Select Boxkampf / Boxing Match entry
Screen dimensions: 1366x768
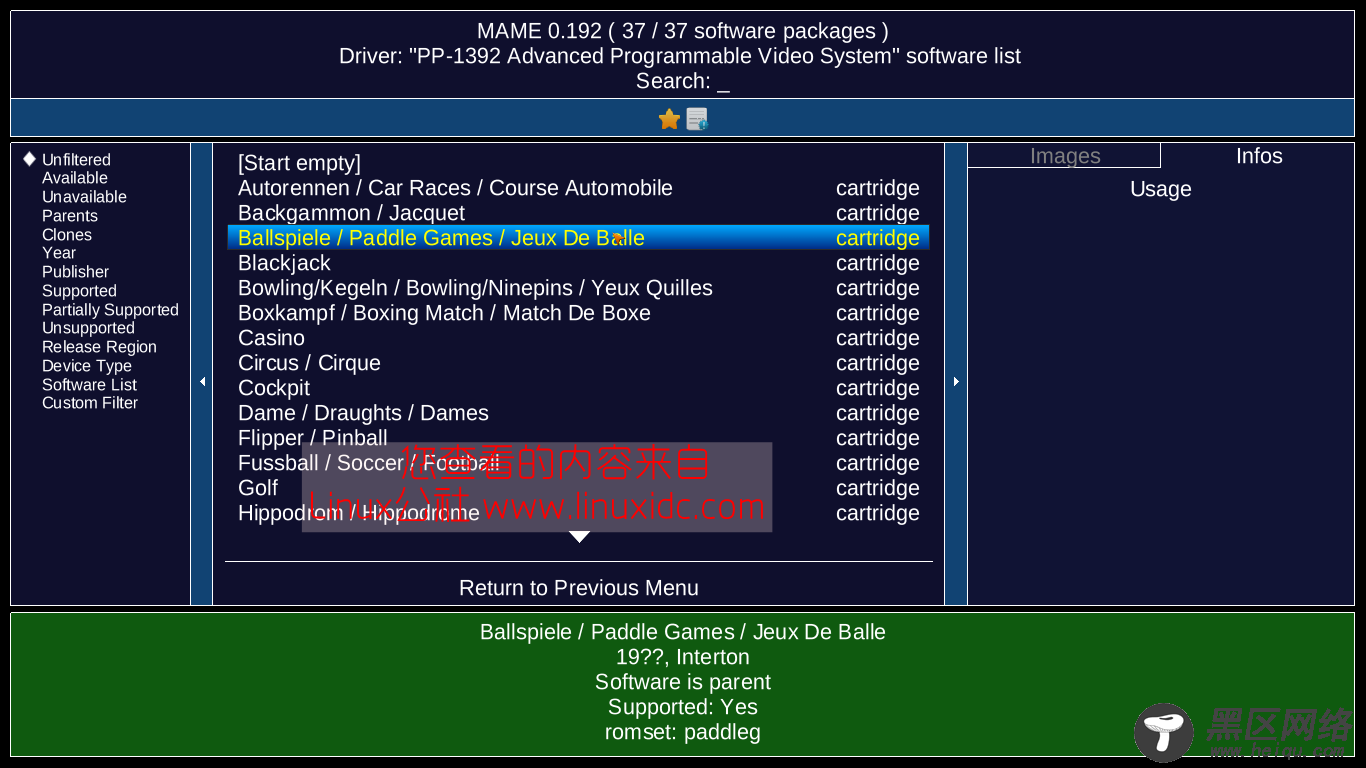coord(579,313)
